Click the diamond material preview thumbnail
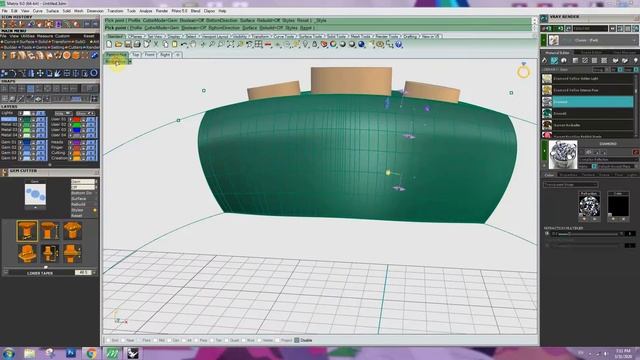 tap(563, 155)
